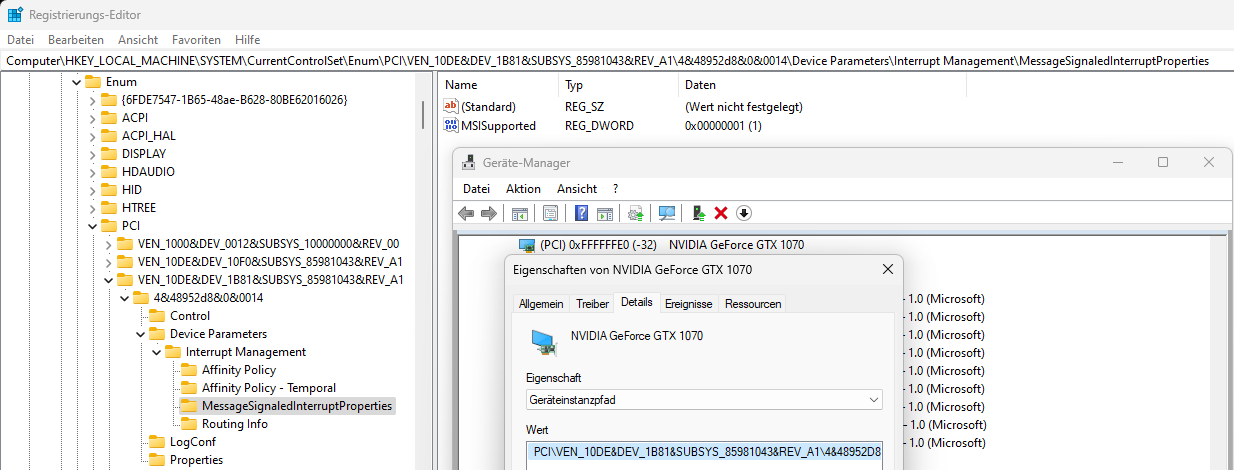Collapse the PCI key
Image resolution: width=1234 pixels, height=470 pixels.
[91, 225]
